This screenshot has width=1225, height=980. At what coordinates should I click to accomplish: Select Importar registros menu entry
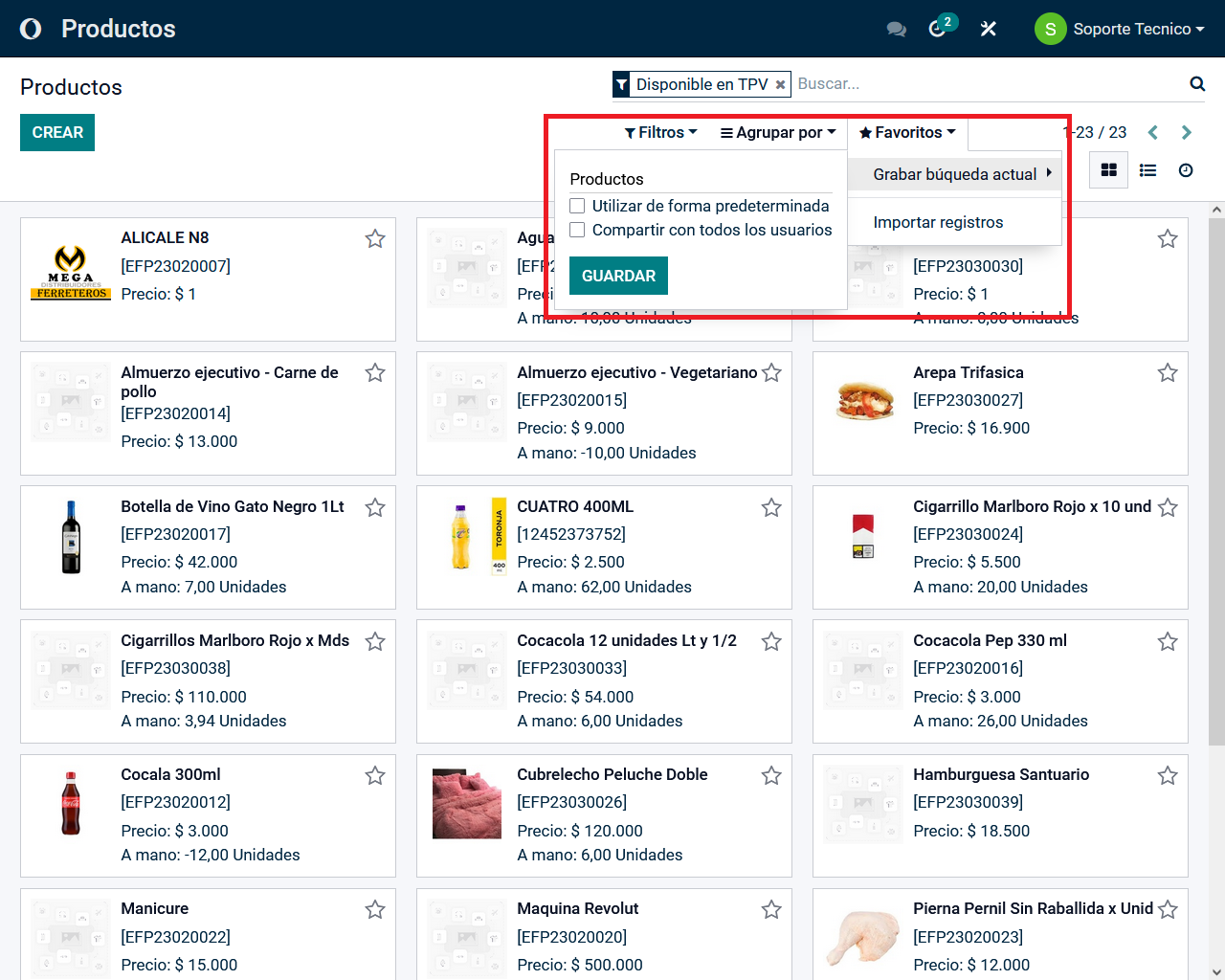[938, 222]
